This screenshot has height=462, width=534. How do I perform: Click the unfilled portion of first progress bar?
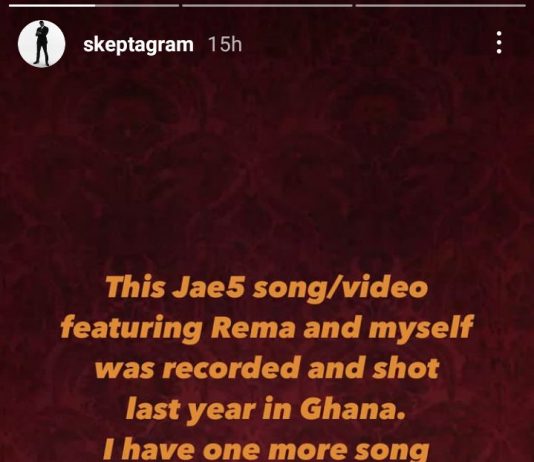pos(137,5)
